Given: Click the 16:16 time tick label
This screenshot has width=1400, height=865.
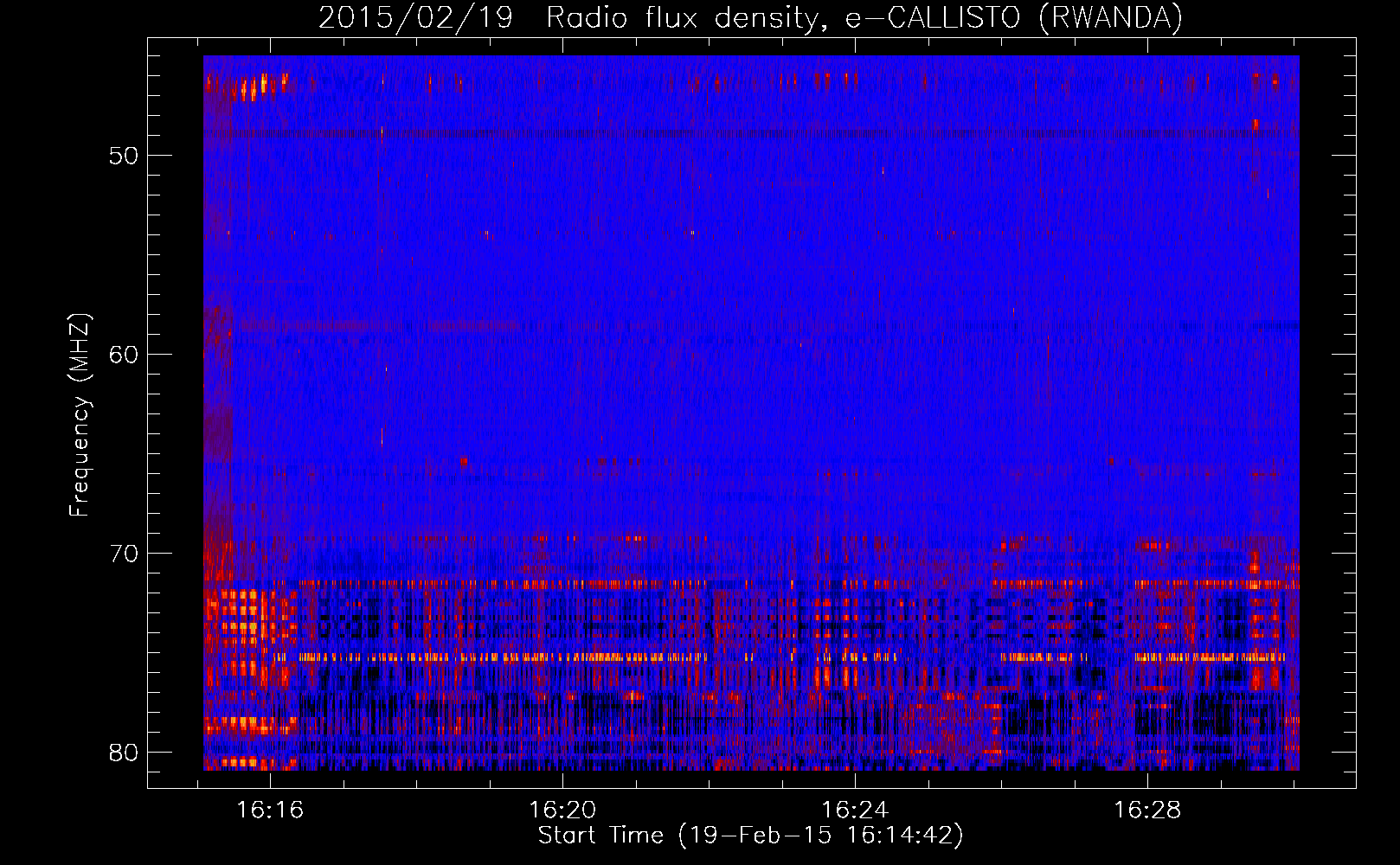Looking at the screenshot, I should pos(271,811).
